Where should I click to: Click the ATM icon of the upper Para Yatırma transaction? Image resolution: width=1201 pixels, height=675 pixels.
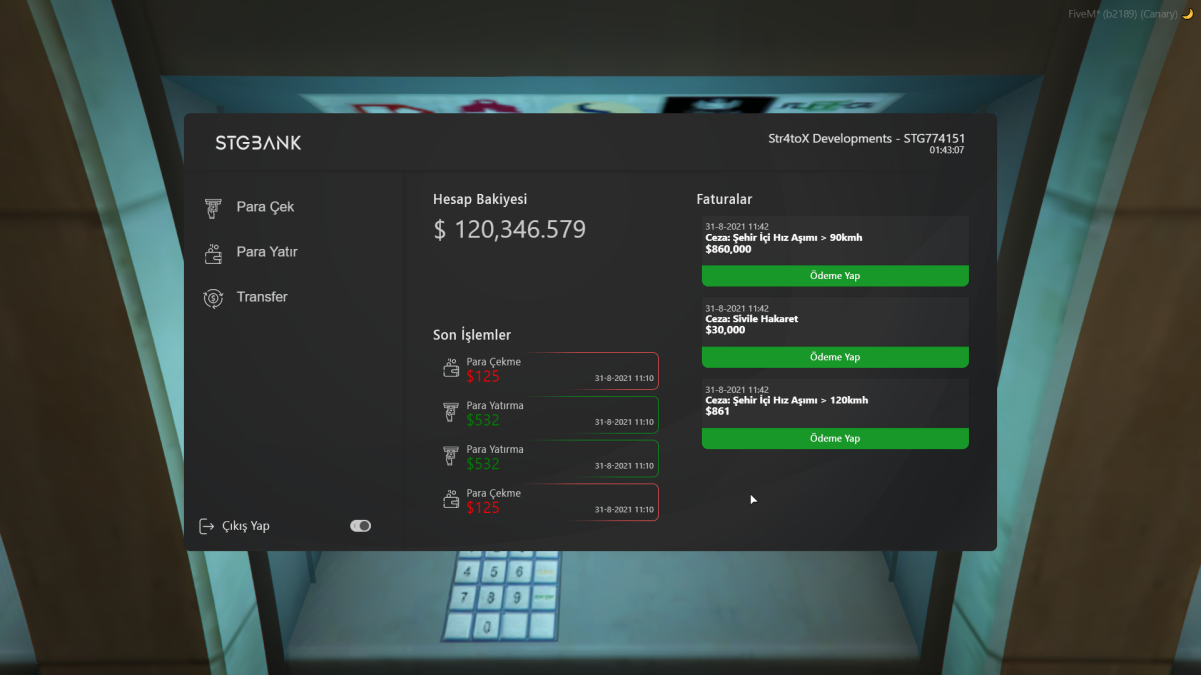point(451,412)
